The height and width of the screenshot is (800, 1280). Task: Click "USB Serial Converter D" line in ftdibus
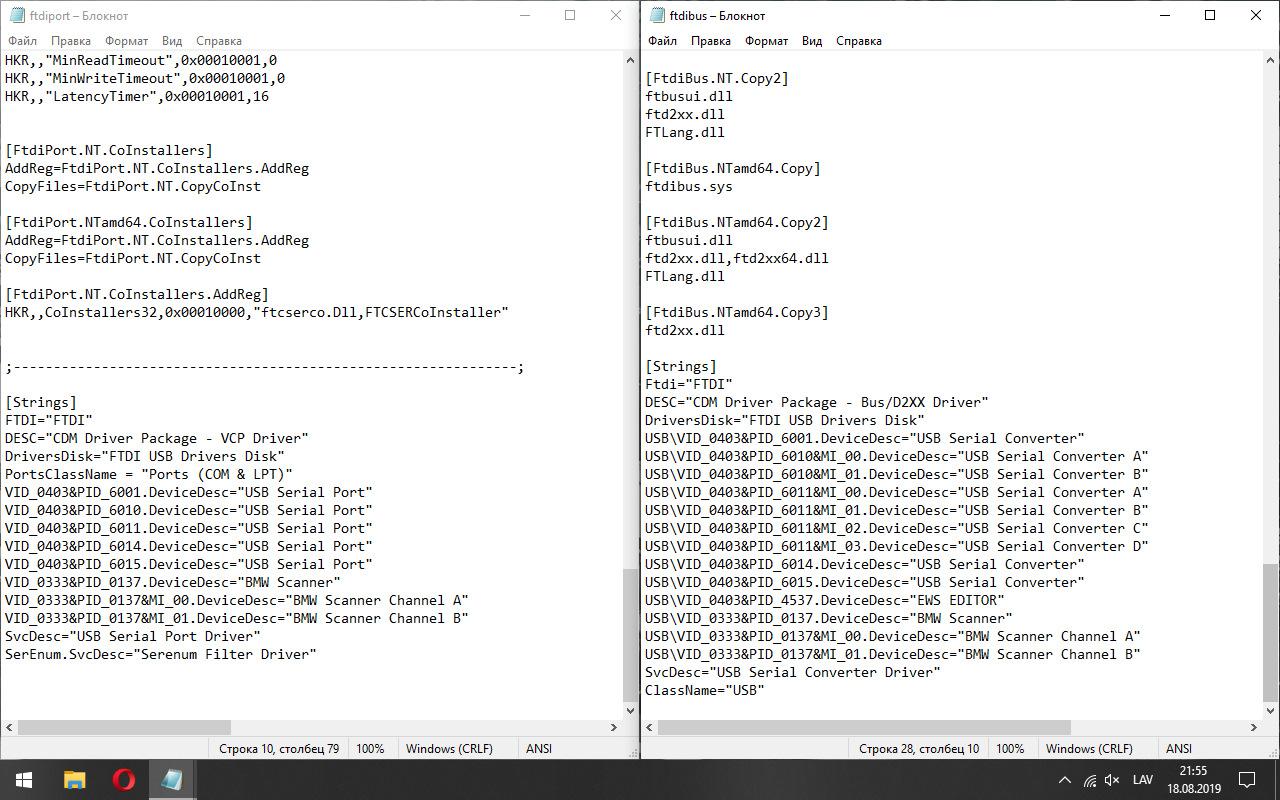(x=897, y=546)
